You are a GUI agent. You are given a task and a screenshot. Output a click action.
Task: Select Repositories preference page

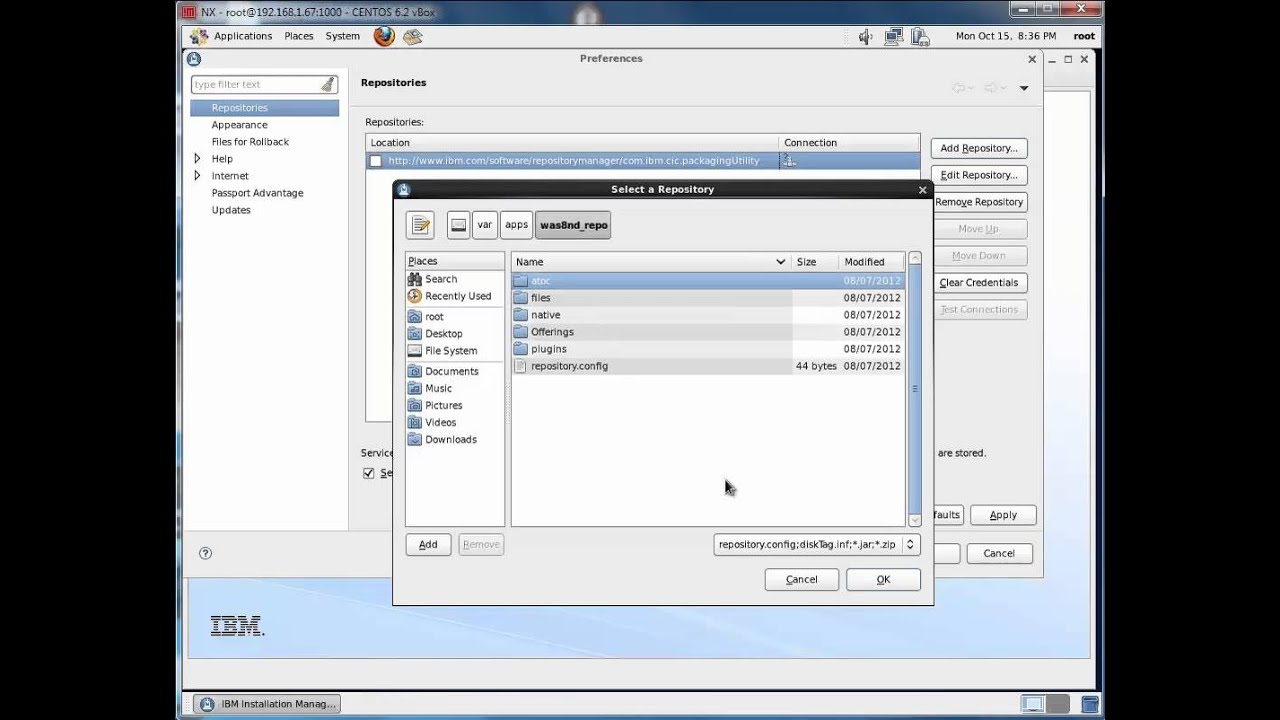264,108
